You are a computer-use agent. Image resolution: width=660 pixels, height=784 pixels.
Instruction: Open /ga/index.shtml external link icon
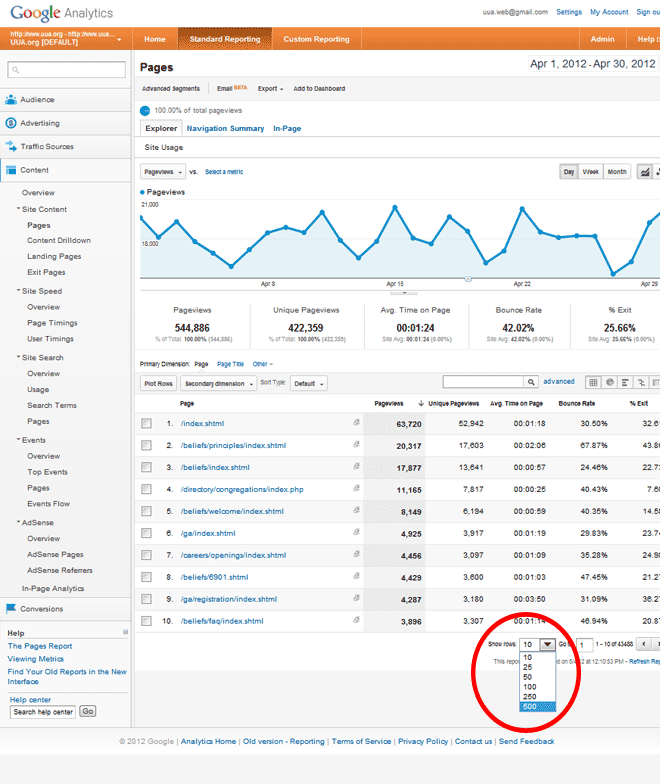click(356, 532)
